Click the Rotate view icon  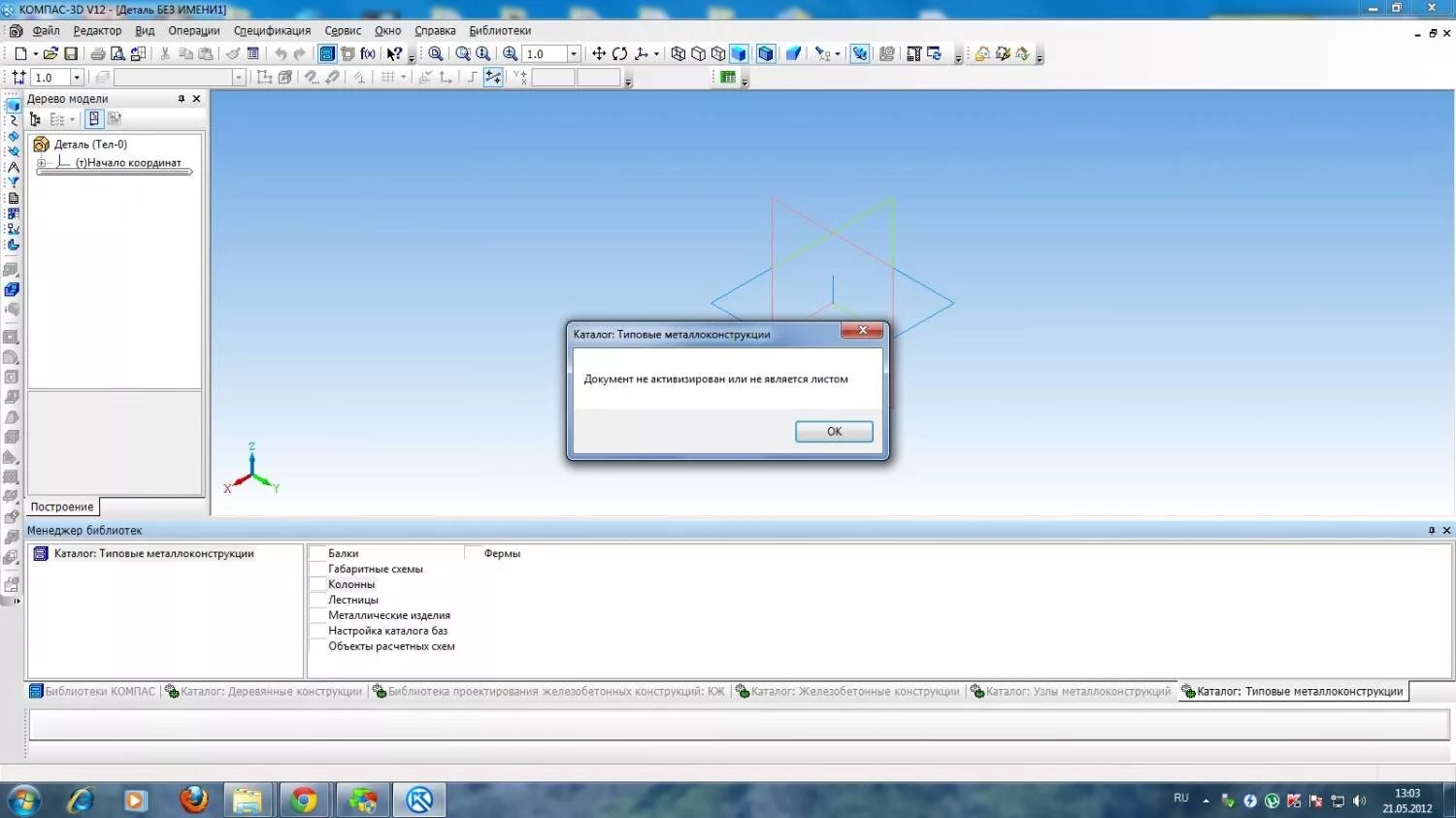pyautogui.click(x=619, y=54)
